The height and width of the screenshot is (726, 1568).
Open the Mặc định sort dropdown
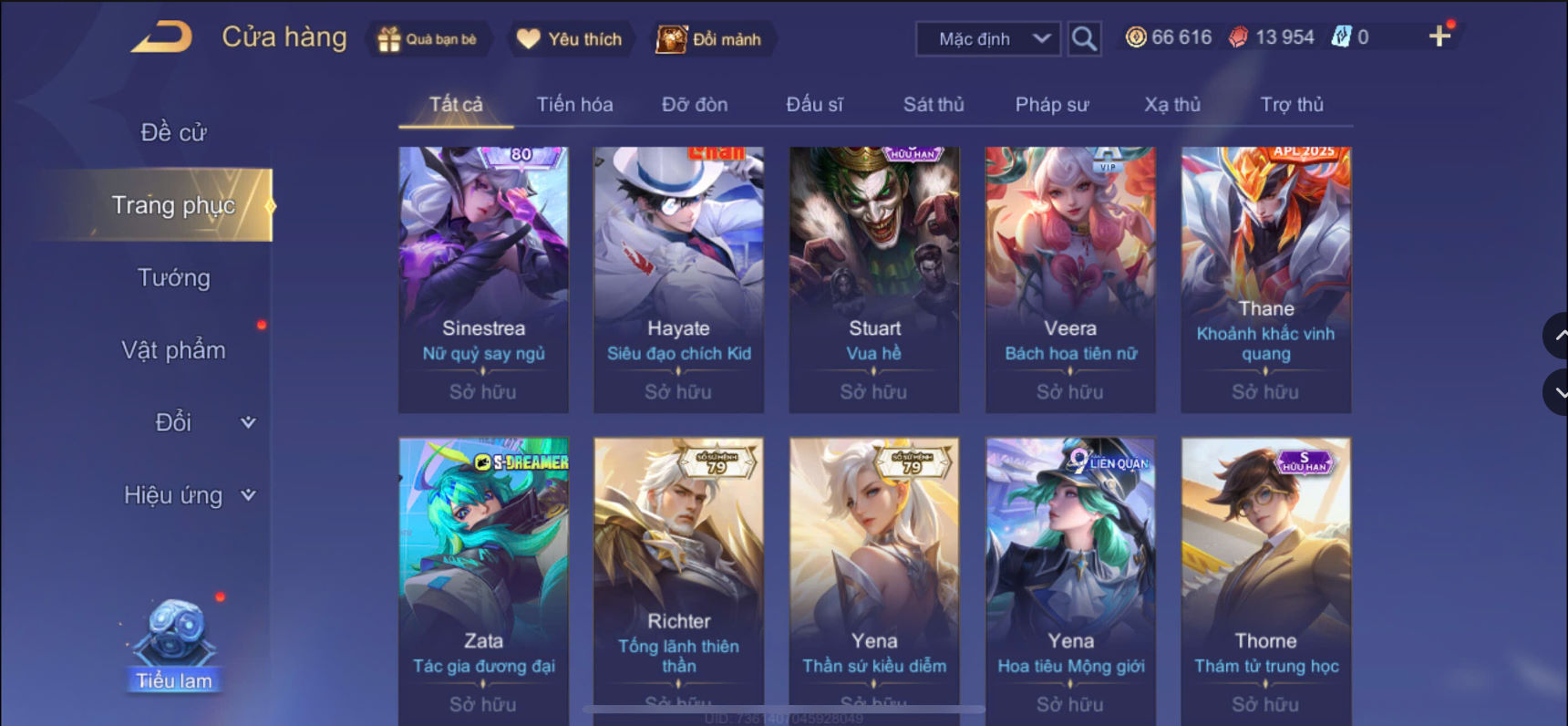[988, 39]
